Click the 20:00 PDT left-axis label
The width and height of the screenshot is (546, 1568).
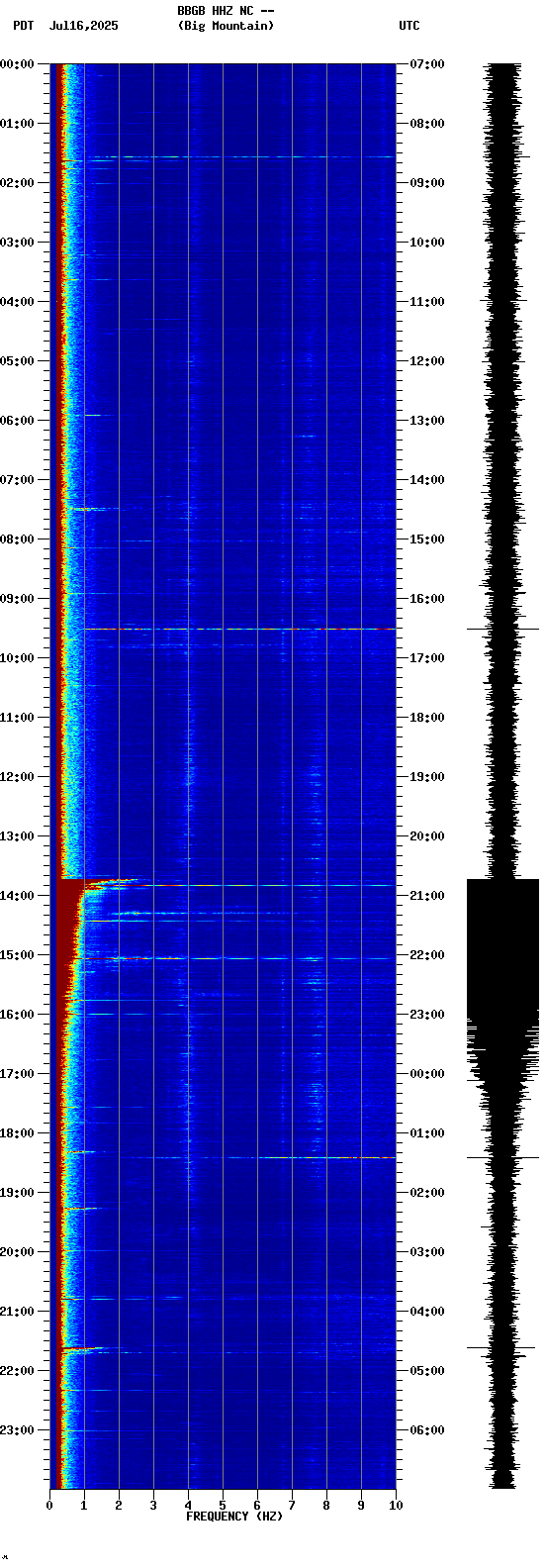tap(17, 1252)
